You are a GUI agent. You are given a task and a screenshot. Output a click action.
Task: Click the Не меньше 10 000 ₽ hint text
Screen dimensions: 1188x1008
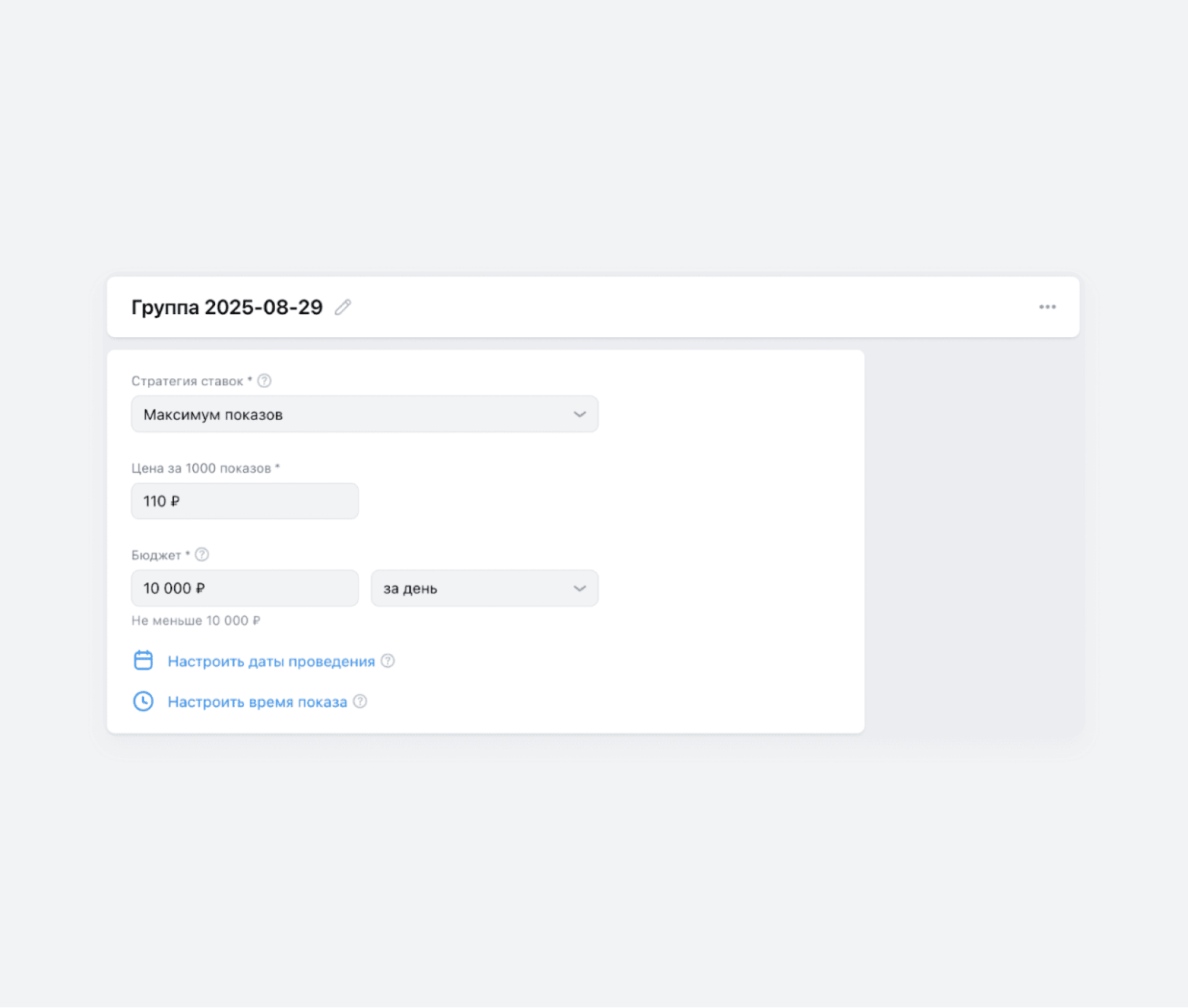coord(196,620)
